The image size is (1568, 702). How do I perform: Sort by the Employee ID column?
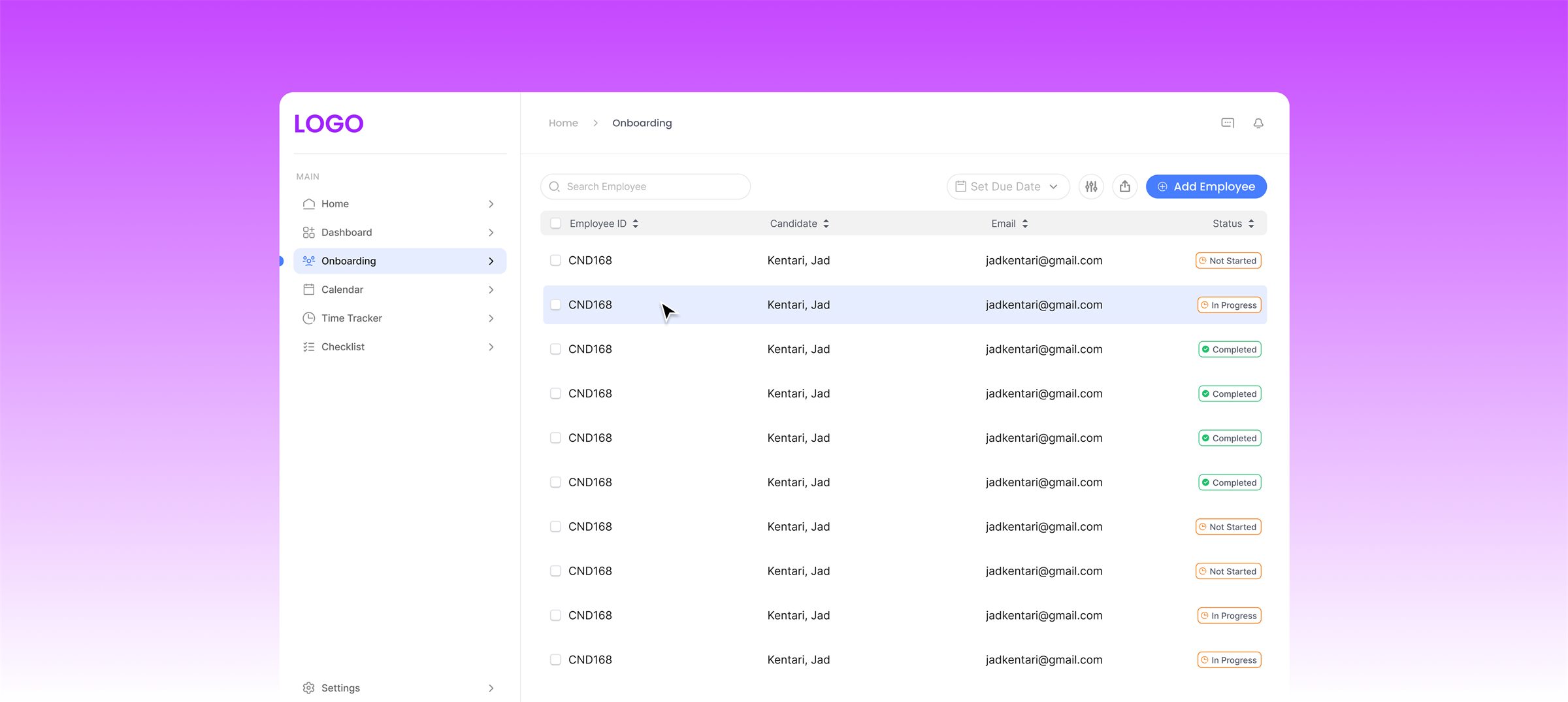click(x=635, y=224)
